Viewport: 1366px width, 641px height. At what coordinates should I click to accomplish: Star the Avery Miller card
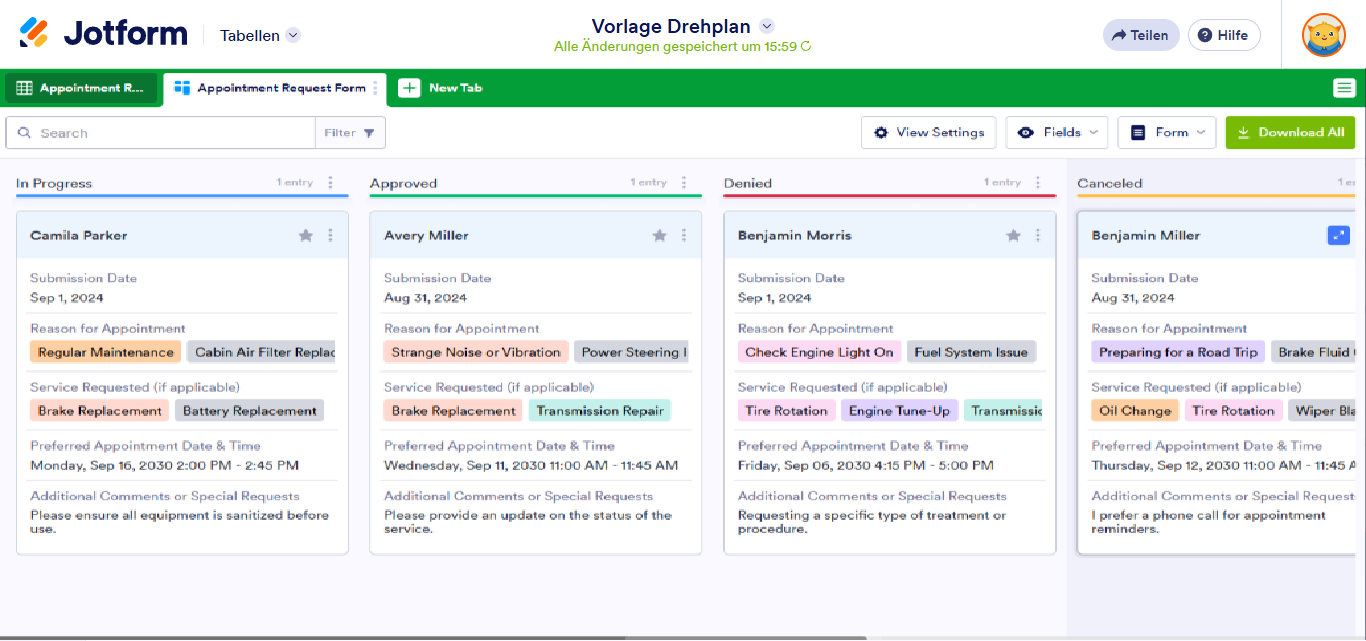[660, 236]
